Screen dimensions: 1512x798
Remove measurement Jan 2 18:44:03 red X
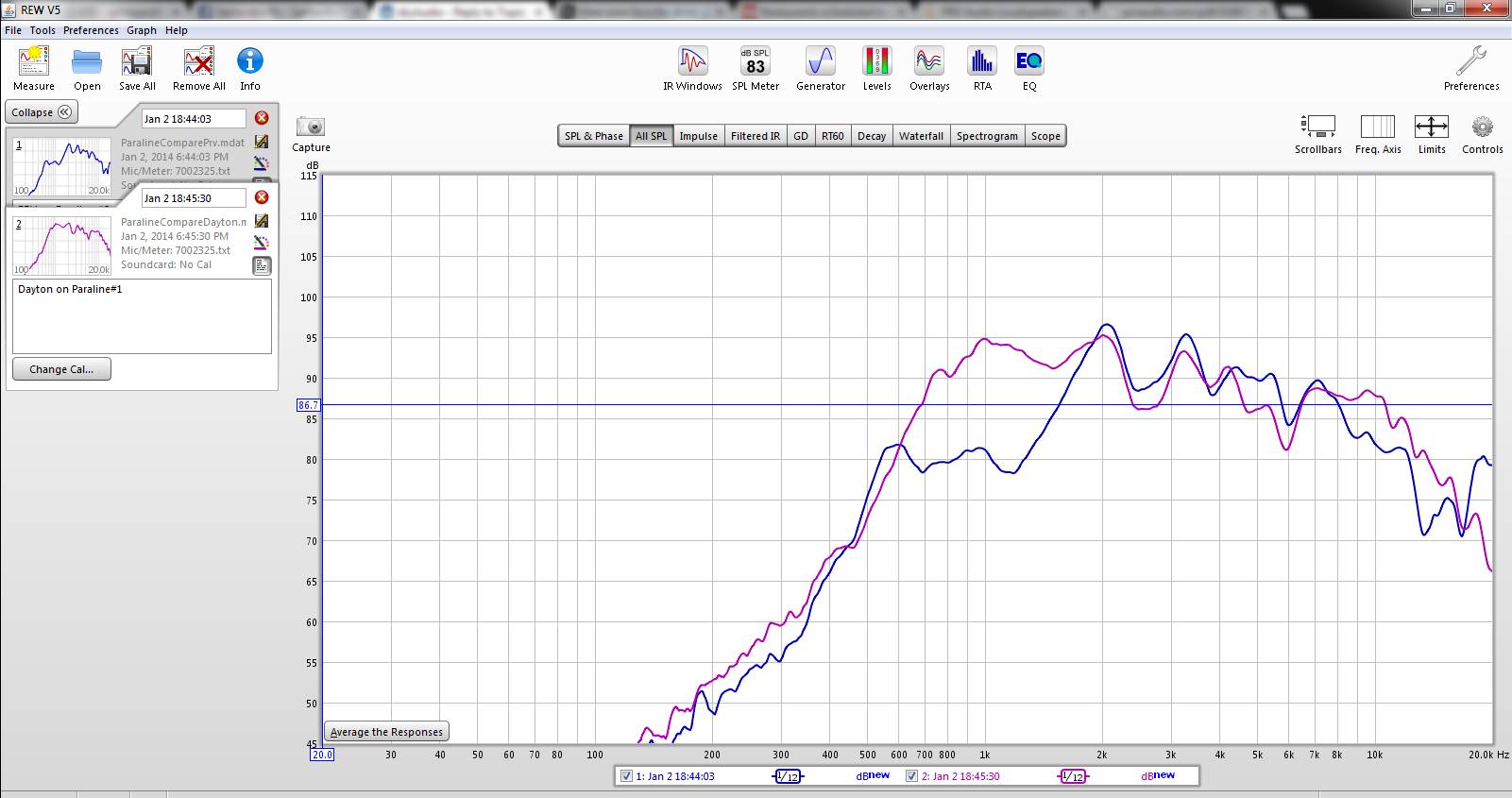tap(262, 118)
